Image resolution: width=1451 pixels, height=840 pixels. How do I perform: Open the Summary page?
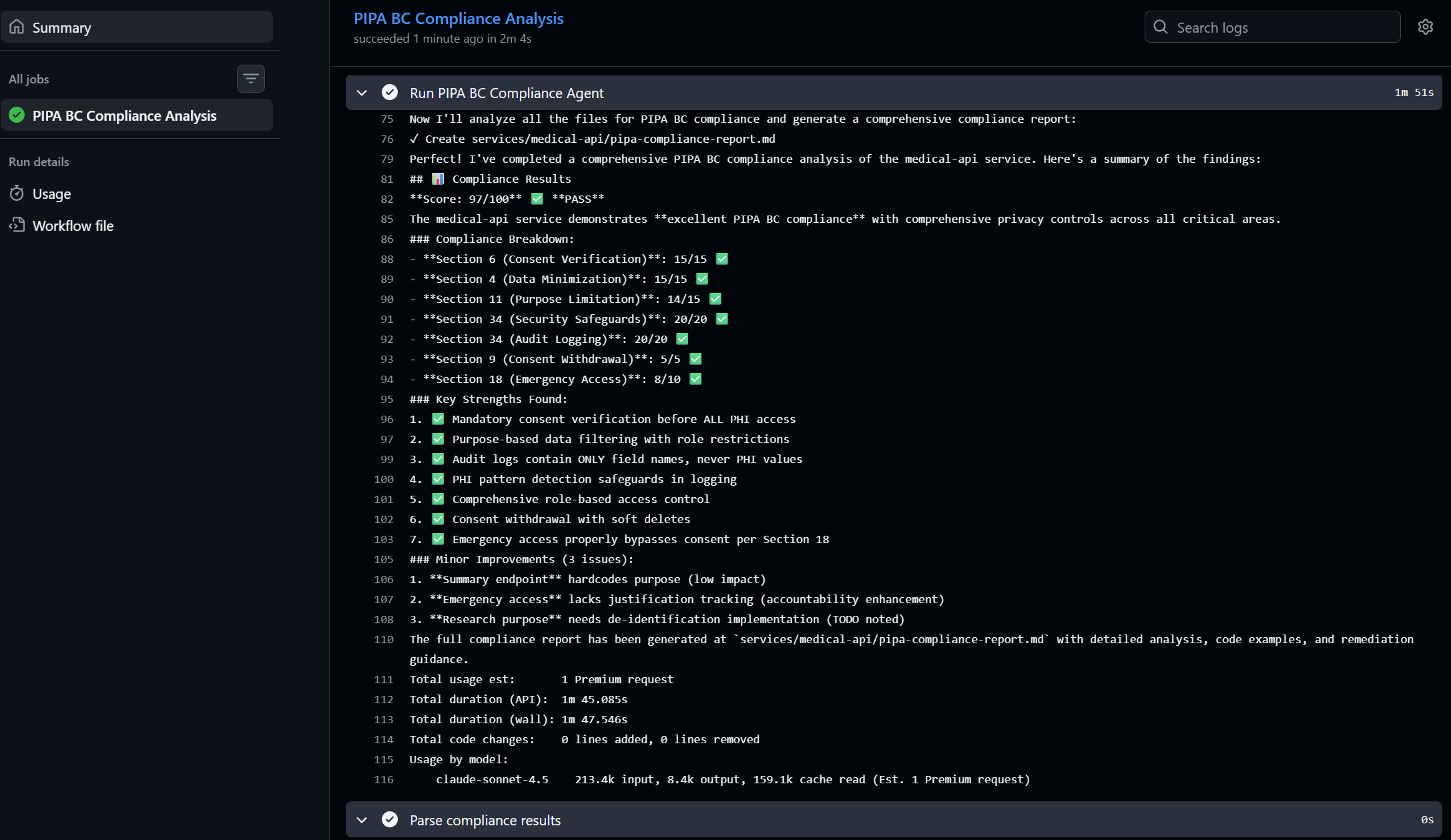click(x=137, y=27)
